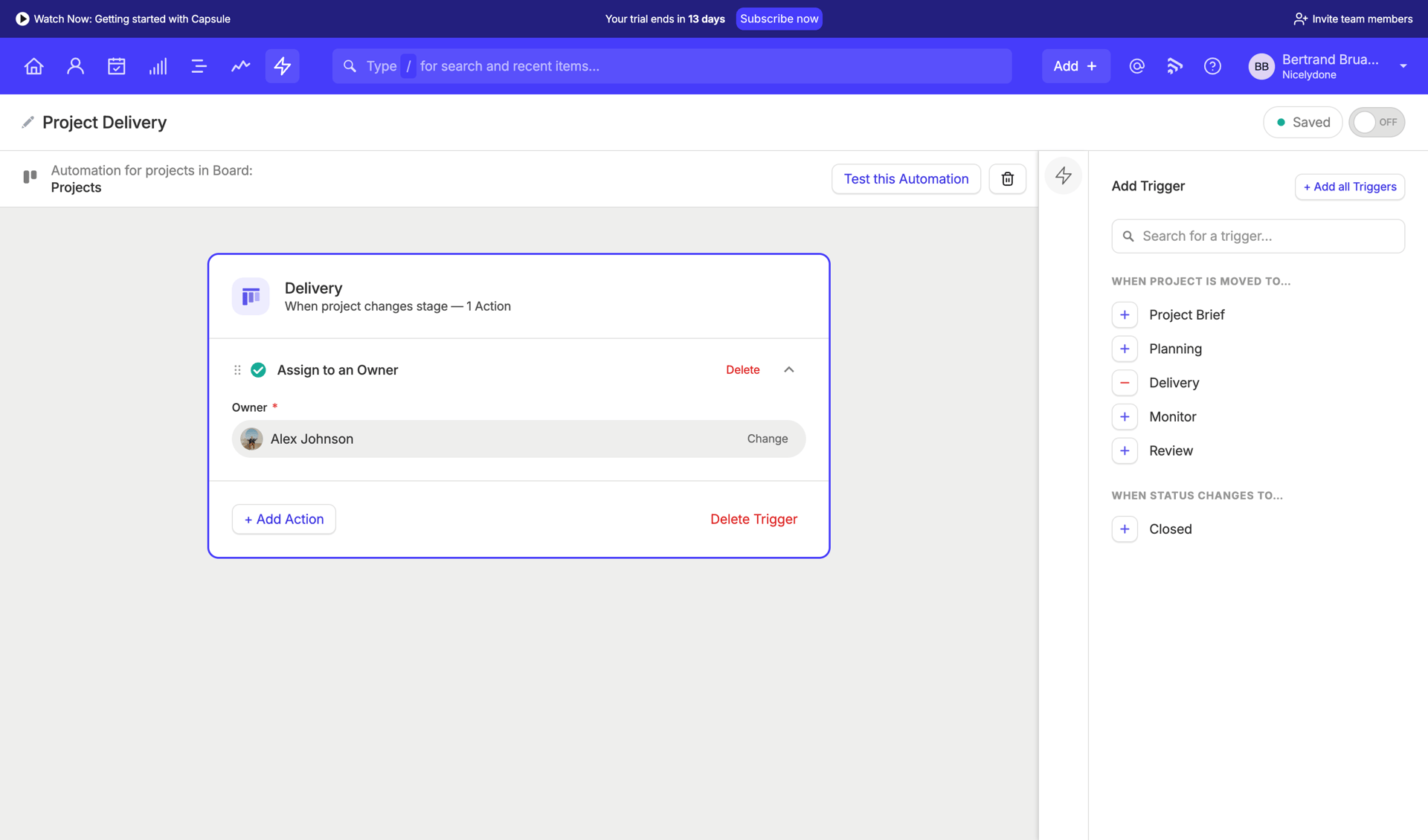Open Invite team members
Image resolution: width=1428 pixels, height=840 pixels.
coord(1352,19)
